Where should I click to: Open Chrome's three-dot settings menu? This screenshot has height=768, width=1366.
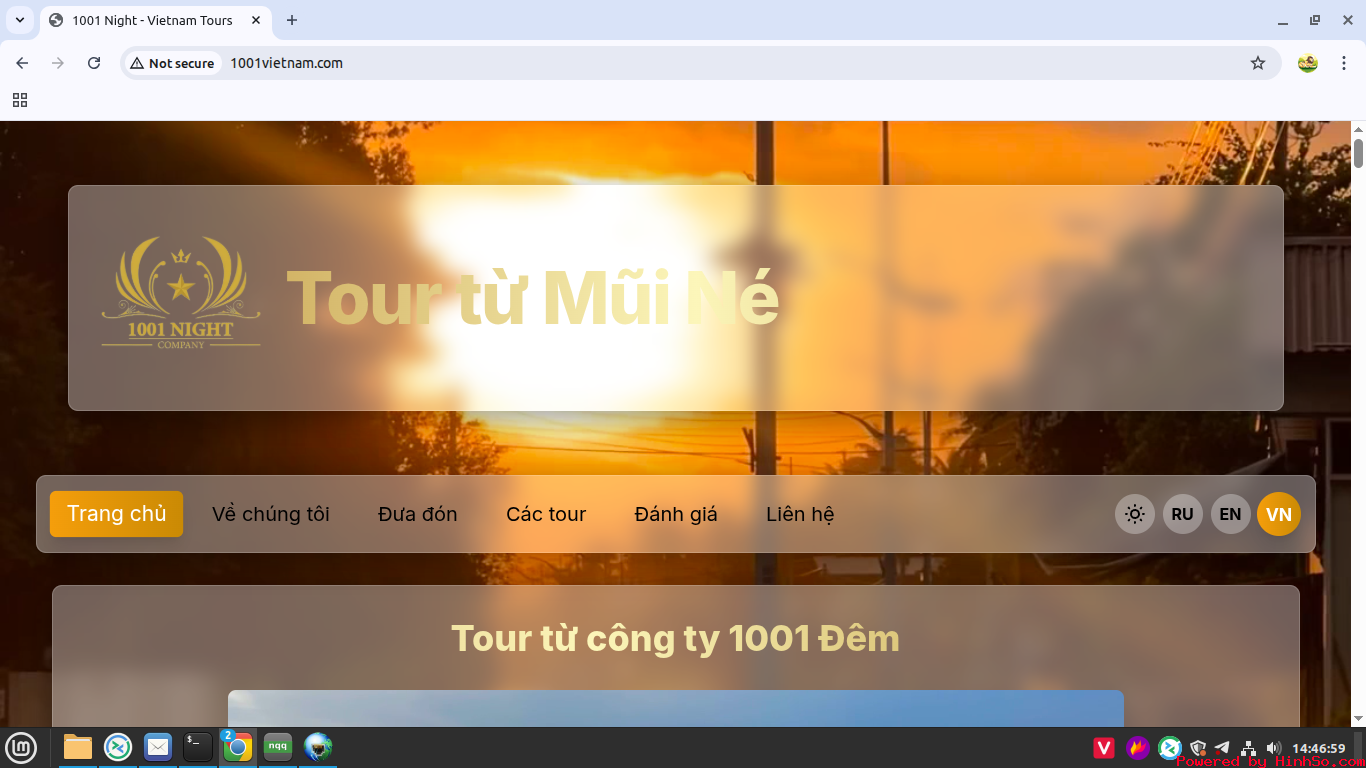1344,62
